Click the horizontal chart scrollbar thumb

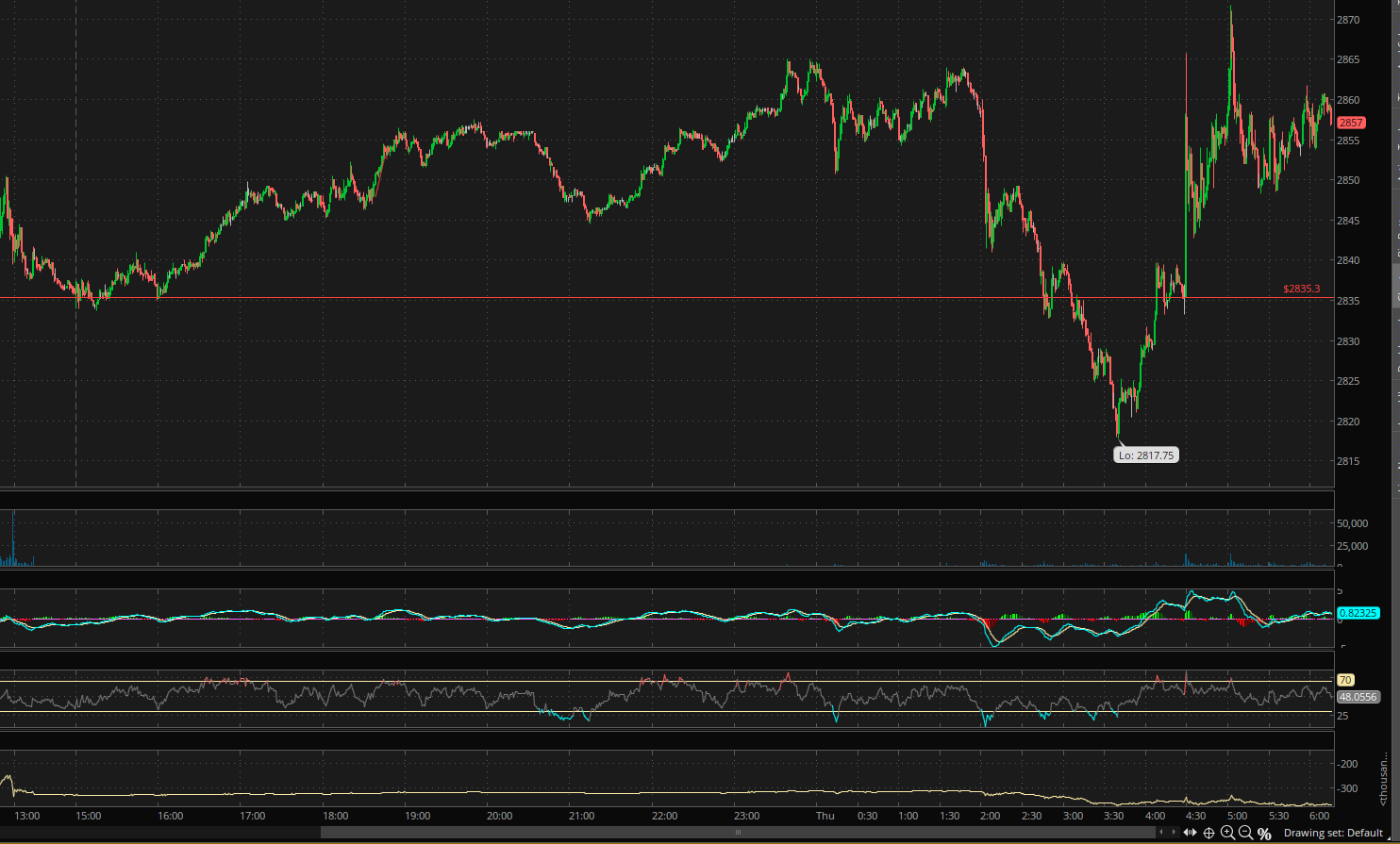click(738, 833)
